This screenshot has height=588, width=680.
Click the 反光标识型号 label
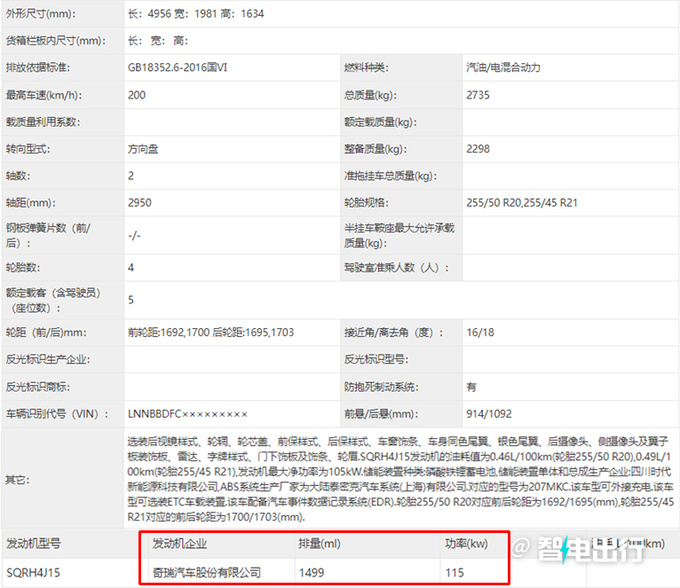point(376,359)
